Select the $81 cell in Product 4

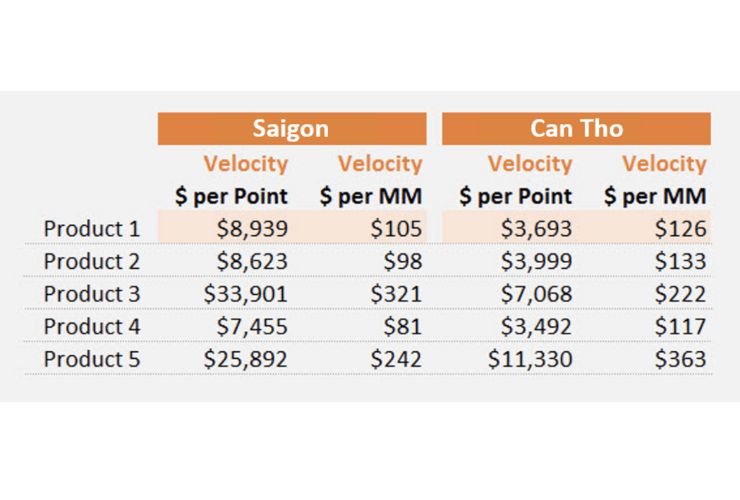coord(403,326)
